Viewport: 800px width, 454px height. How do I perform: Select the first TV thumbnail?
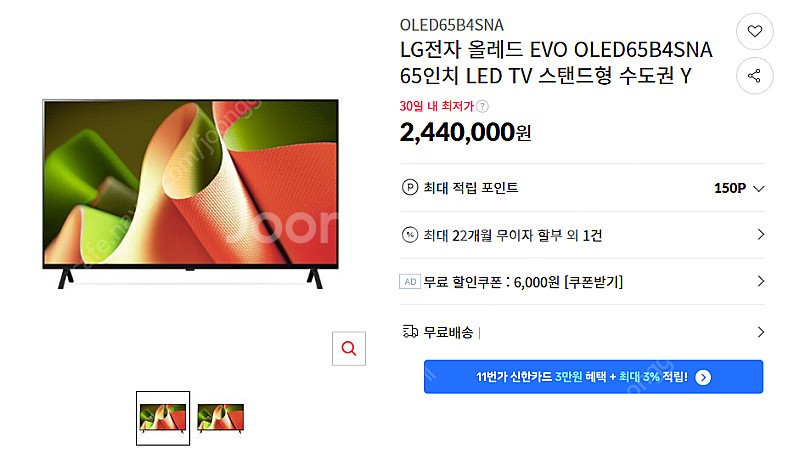(163, 418)
